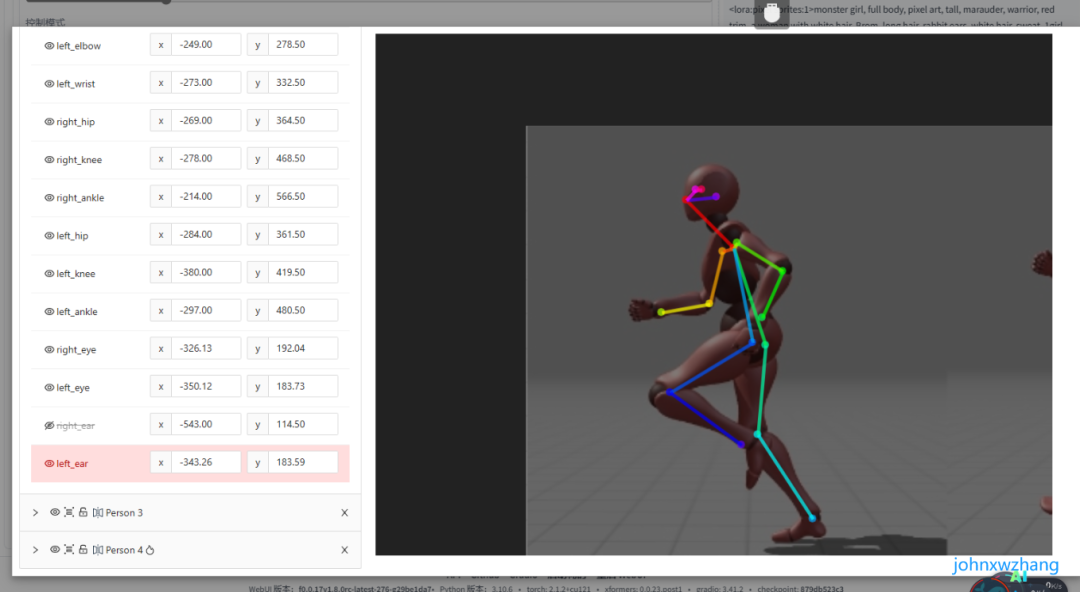
Task: Edit left_hip x value -284.00
Action: [206, 234]
